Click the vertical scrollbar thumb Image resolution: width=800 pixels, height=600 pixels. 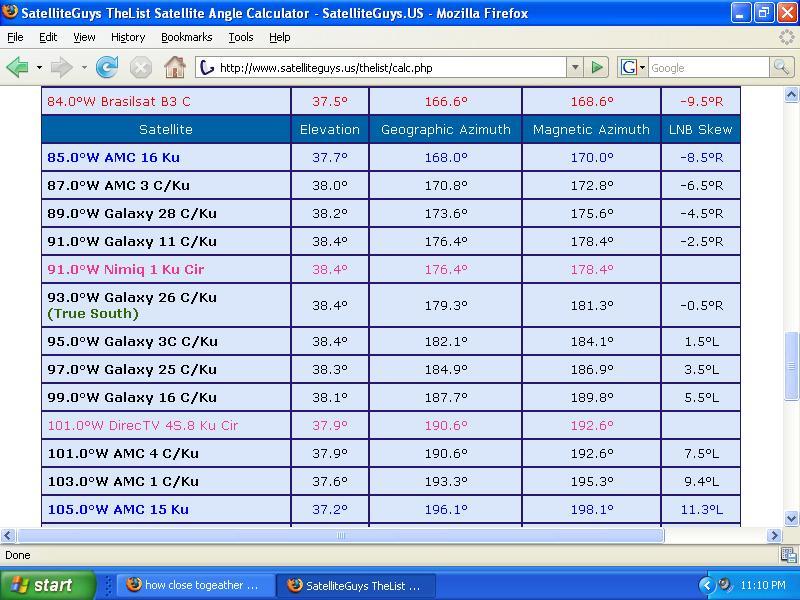(791, 365)
